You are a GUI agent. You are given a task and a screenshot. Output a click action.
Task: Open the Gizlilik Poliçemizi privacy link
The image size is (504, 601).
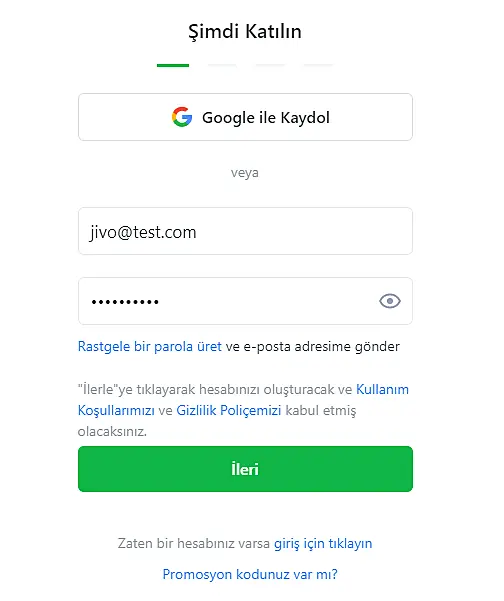[x=228, y=410]
